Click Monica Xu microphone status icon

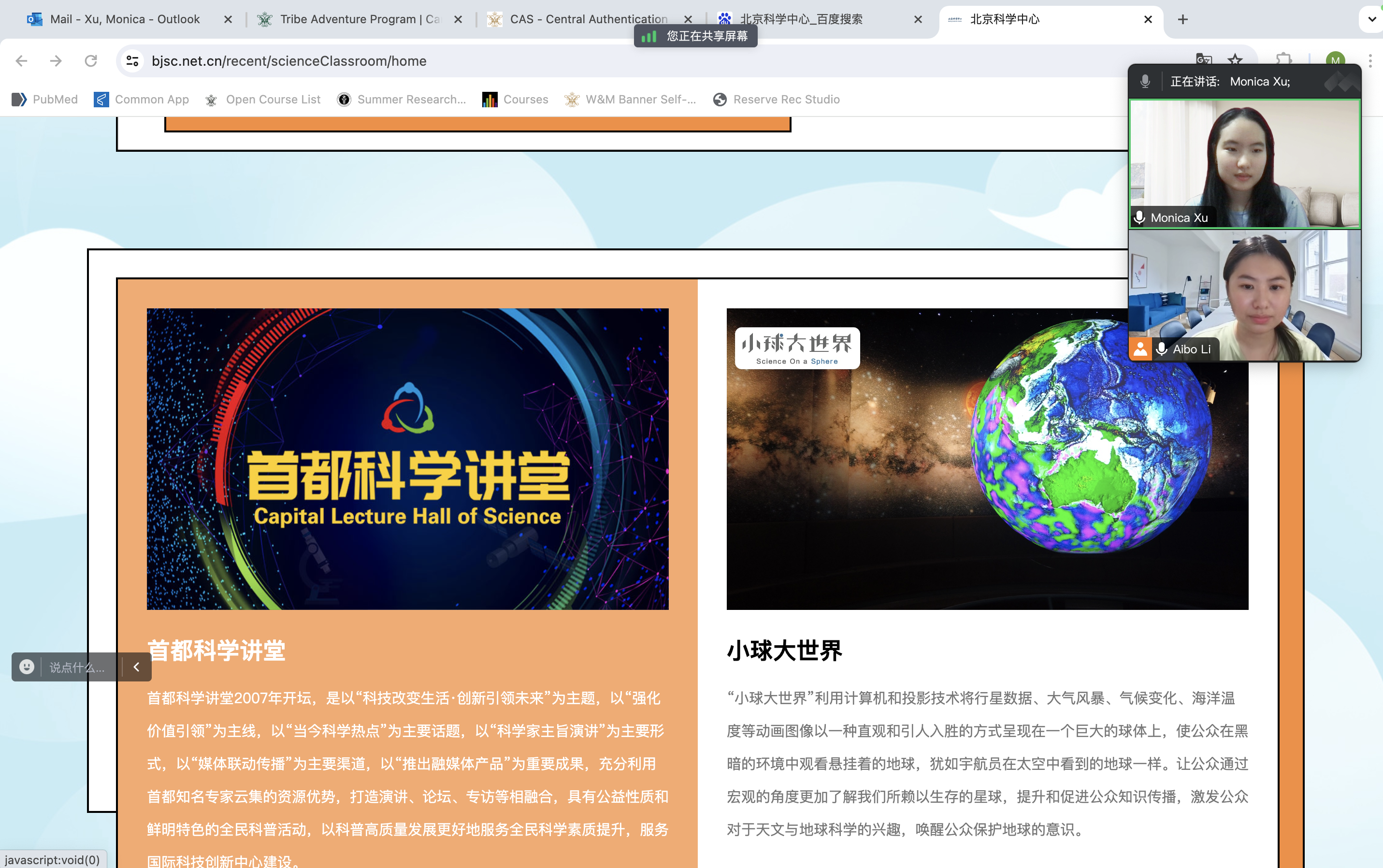(1139, 217)
